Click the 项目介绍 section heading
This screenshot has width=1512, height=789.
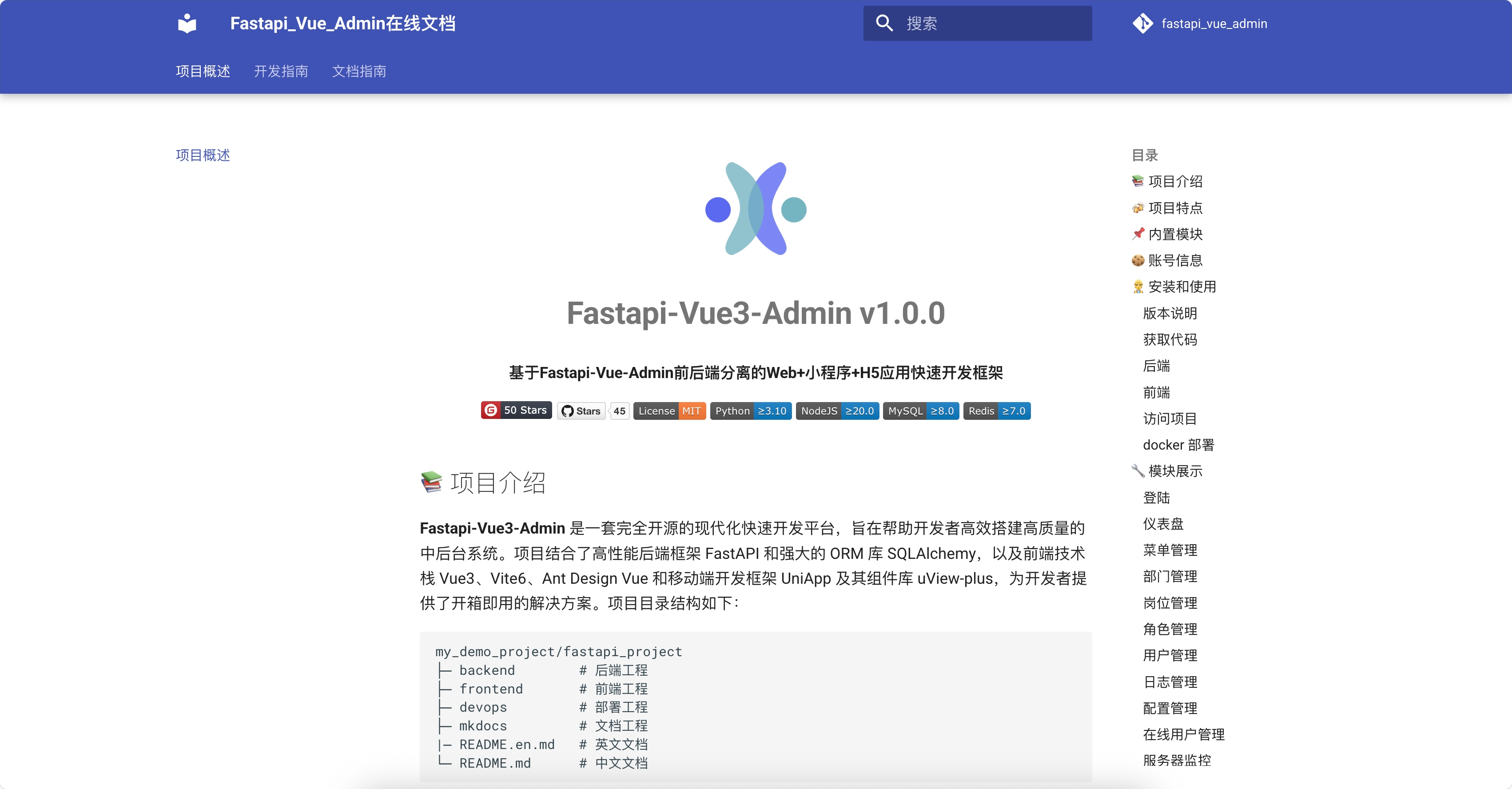(x=483, y=482)
